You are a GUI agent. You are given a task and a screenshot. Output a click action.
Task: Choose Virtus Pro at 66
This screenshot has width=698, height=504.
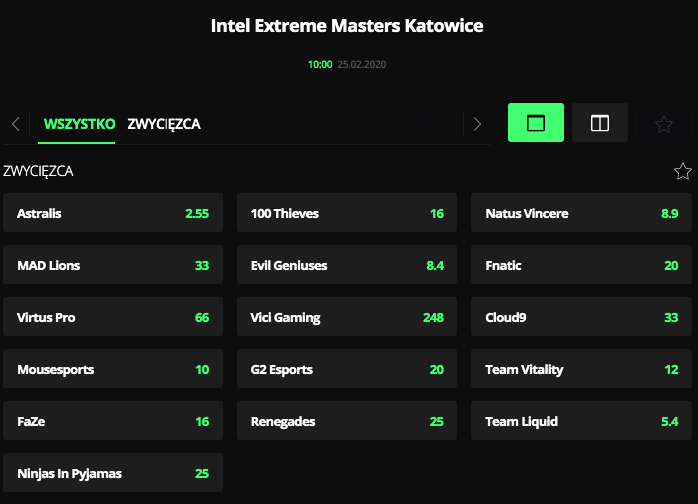click(113, 317)
